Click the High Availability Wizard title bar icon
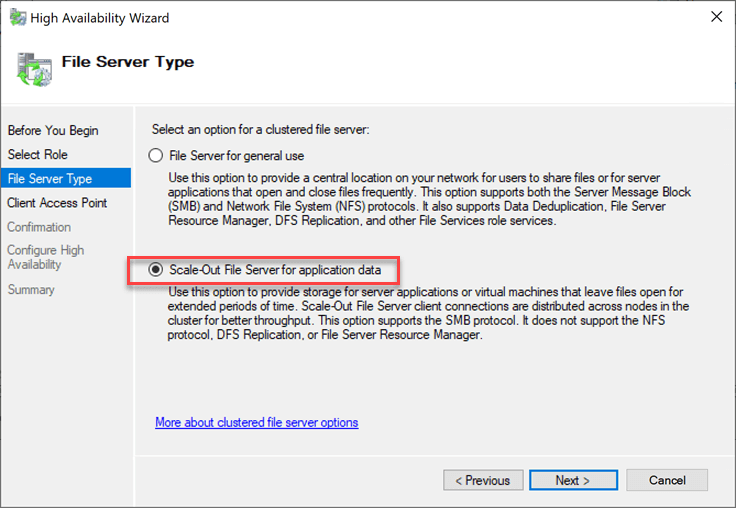 tap(17, 17)
